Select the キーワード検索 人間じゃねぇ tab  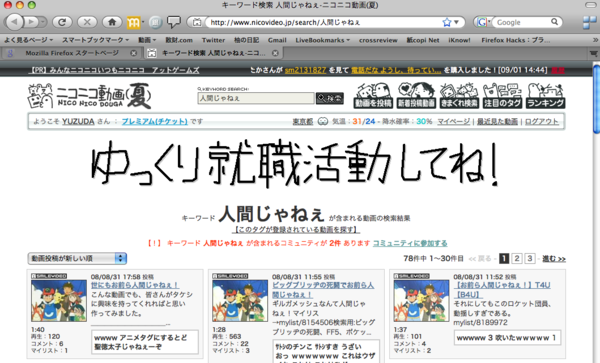213,53
